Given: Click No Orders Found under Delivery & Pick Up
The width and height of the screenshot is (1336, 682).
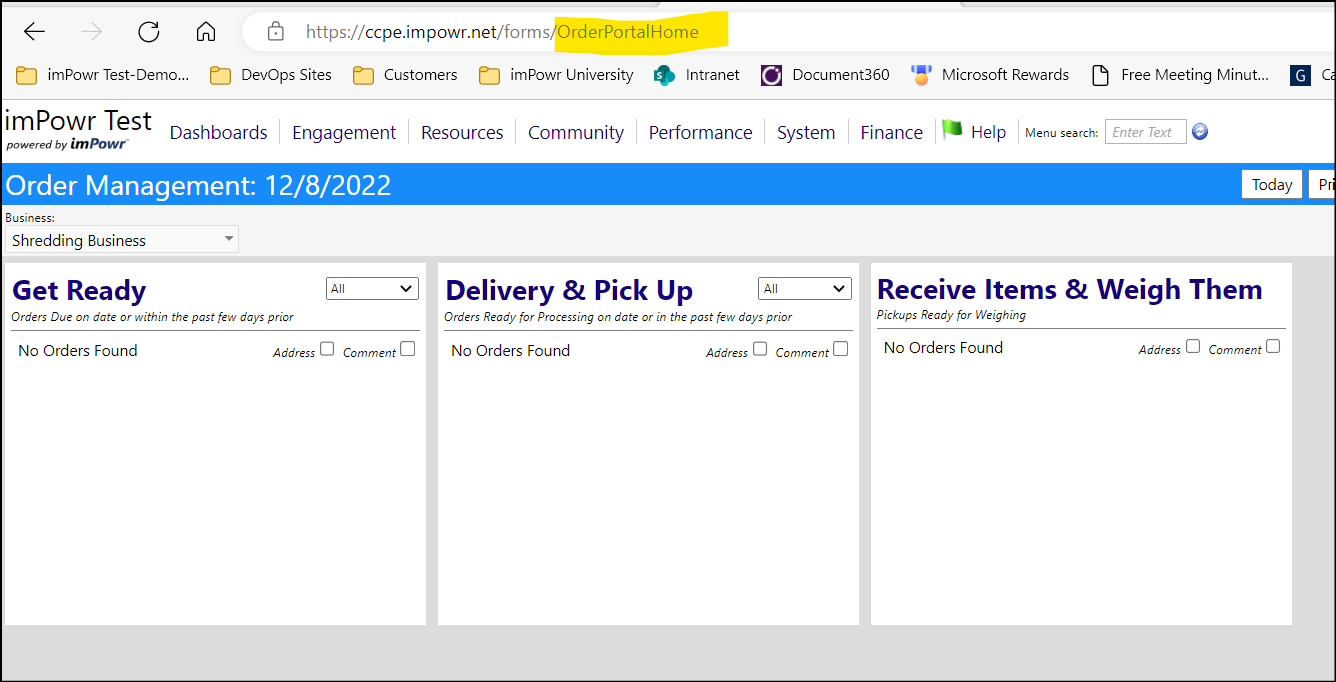Looking at the screenshot, I should (x=511, y=350).
